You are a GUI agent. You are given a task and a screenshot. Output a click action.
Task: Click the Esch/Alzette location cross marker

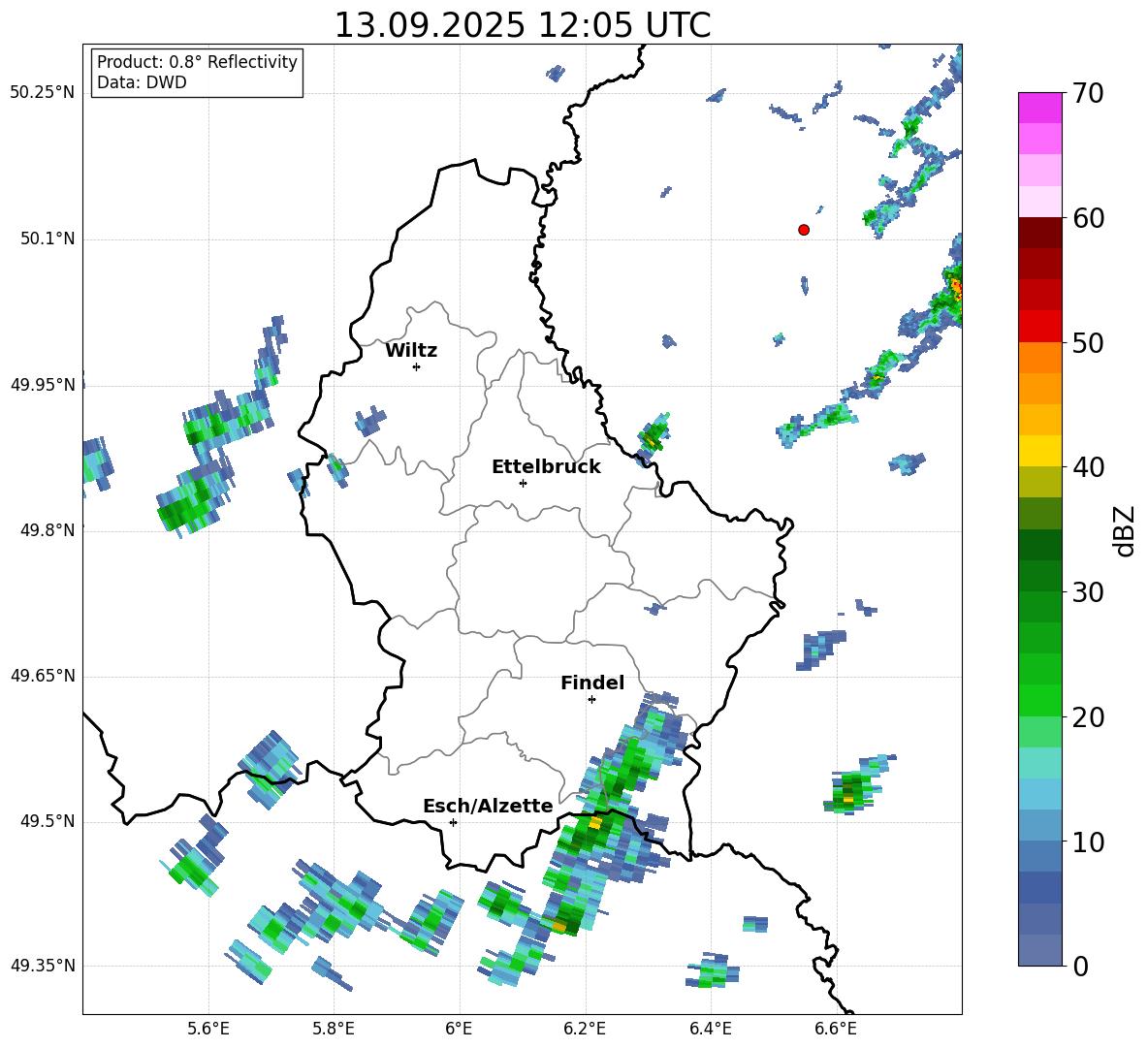coord(453,822)
